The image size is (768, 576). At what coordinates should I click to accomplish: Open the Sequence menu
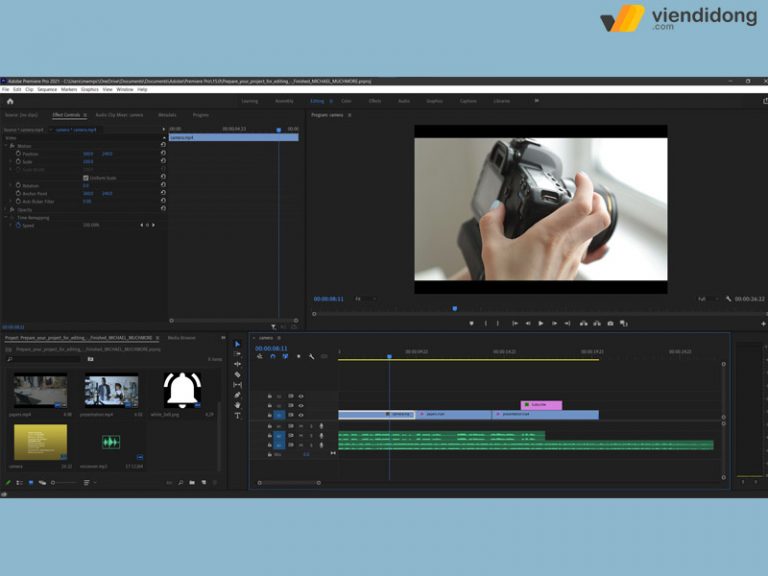click(47, 90)
